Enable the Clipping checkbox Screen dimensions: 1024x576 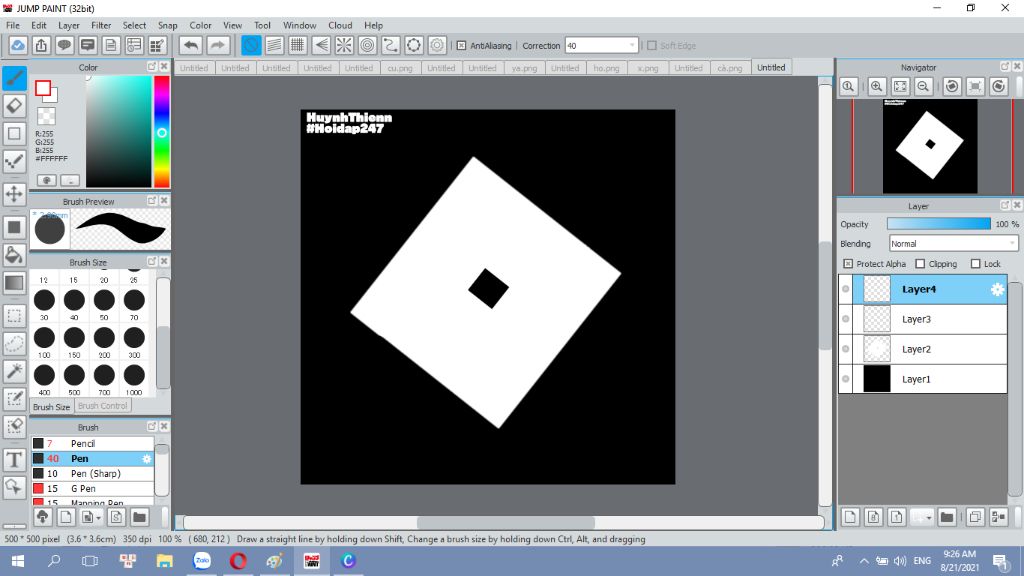pos(920,264)
